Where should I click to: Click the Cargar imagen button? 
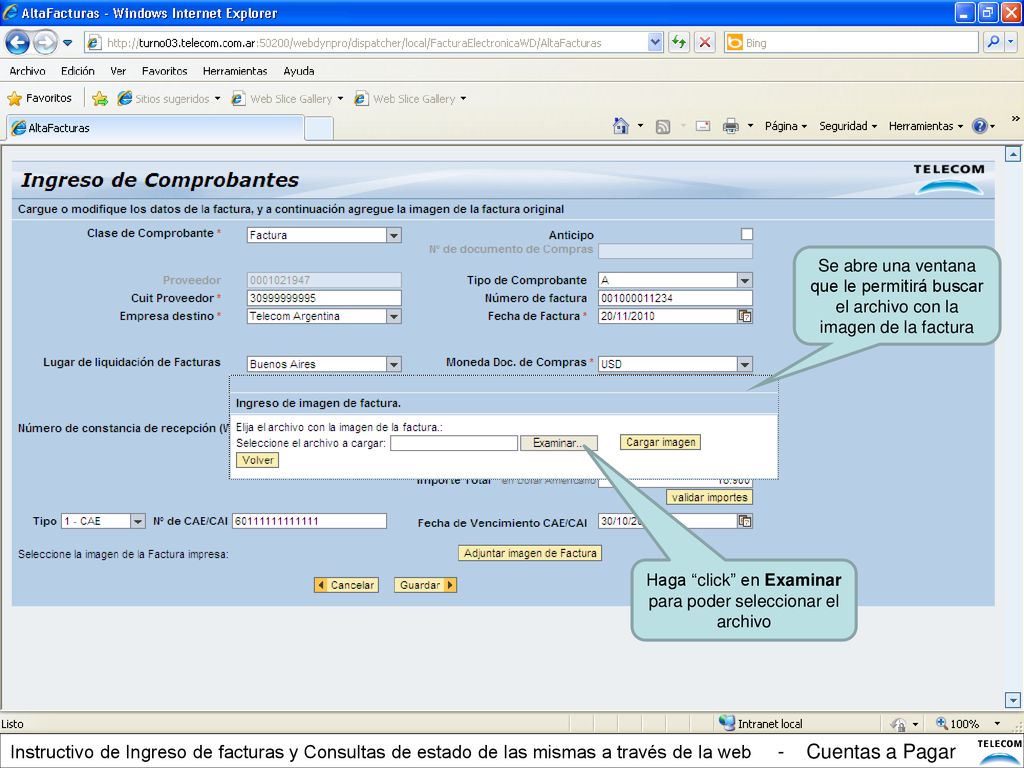point(660,442)
